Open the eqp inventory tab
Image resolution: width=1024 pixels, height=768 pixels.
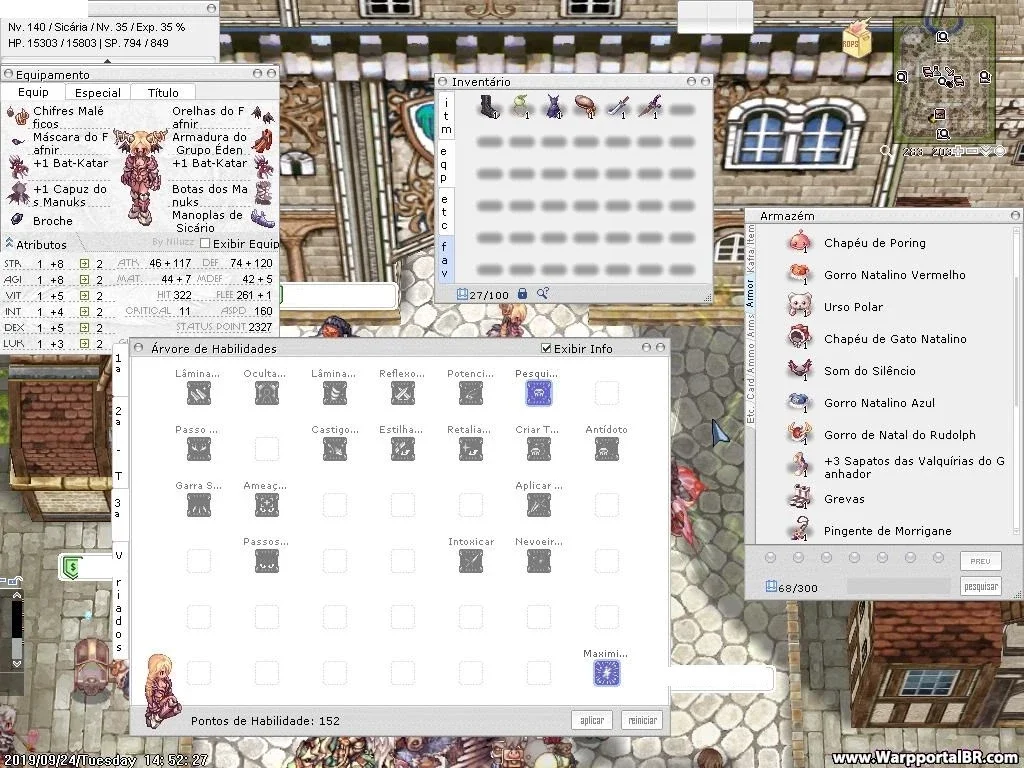(444, 165)
